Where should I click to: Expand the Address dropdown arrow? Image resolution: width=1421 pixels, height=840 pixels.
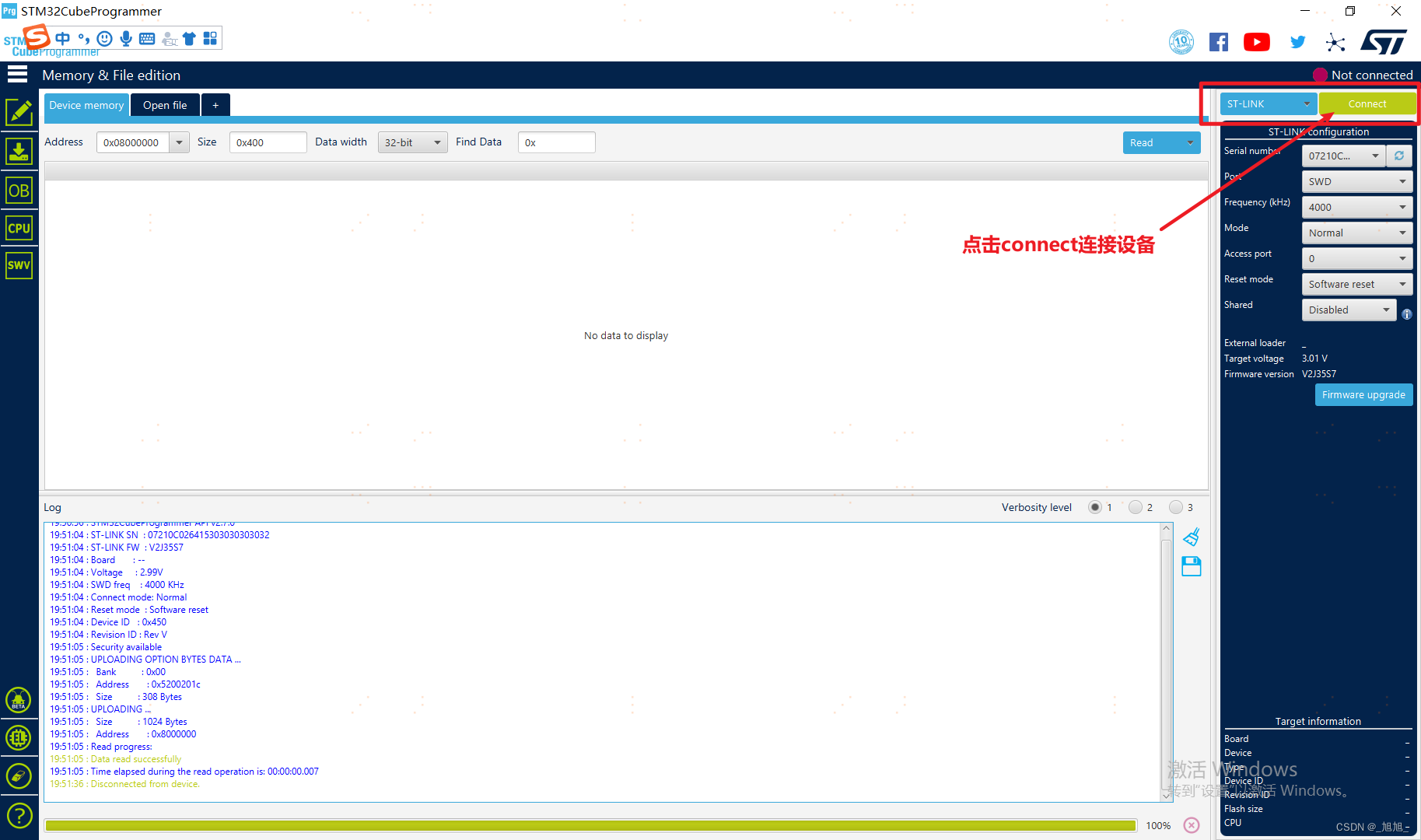[x=180, y=142]
